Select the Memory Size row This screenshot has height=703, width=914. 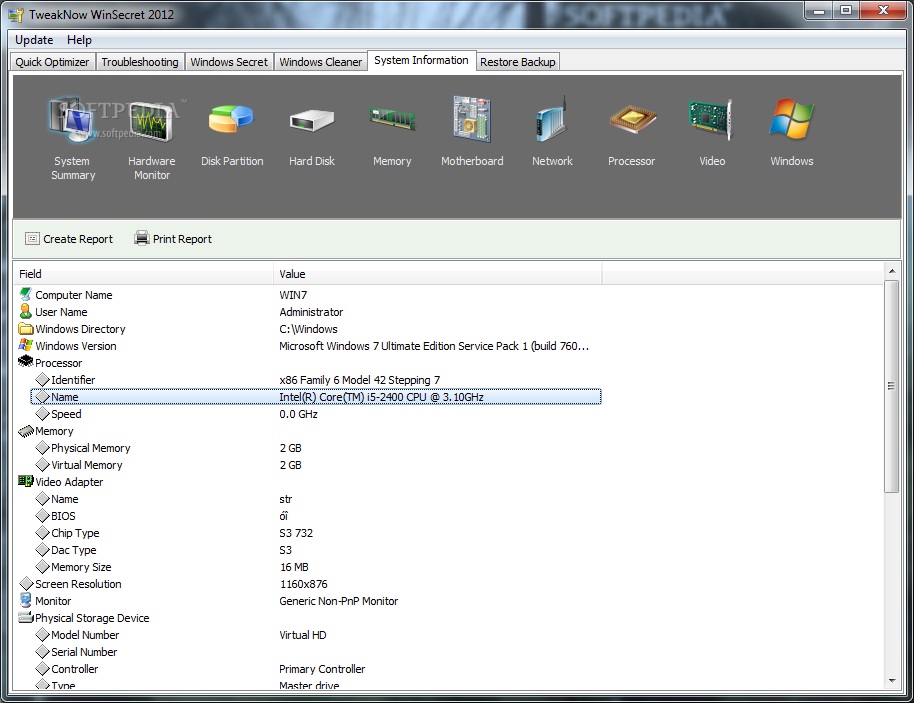316,567
